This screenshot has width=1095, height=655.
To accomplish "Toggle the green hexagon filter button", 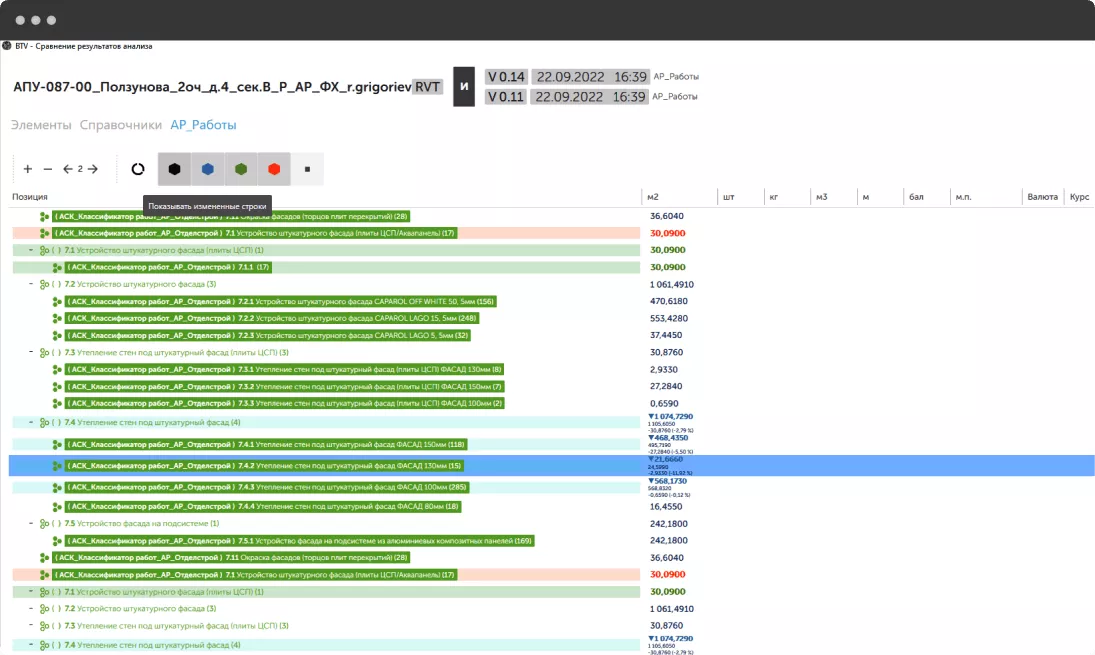I will click(x=241, y=169).
